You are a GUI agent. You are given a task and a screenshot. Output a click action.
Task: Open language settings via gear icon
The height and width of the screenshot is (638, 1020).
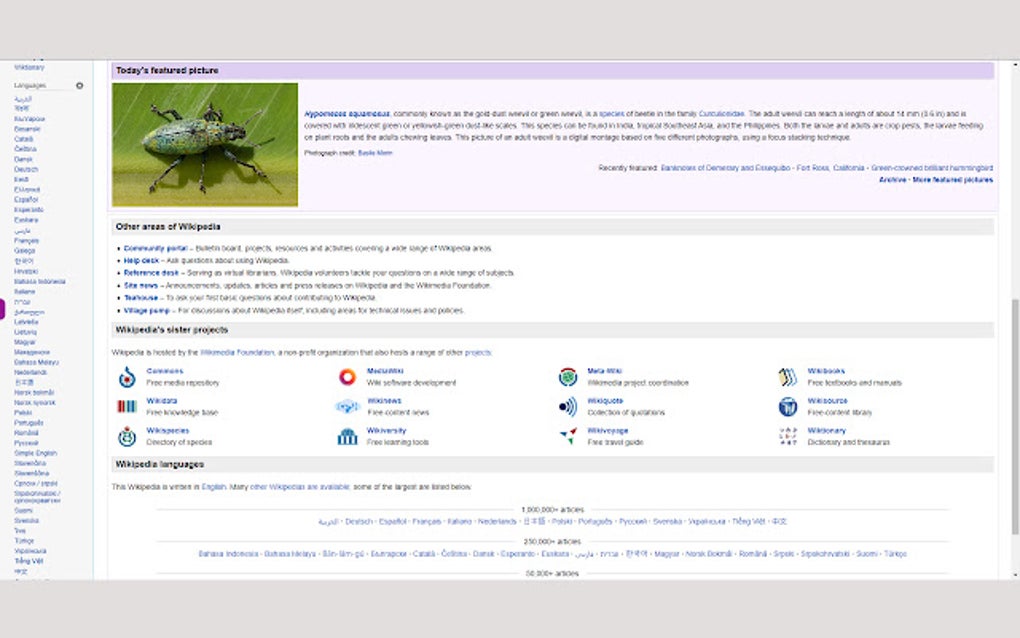tap(77, 85)
